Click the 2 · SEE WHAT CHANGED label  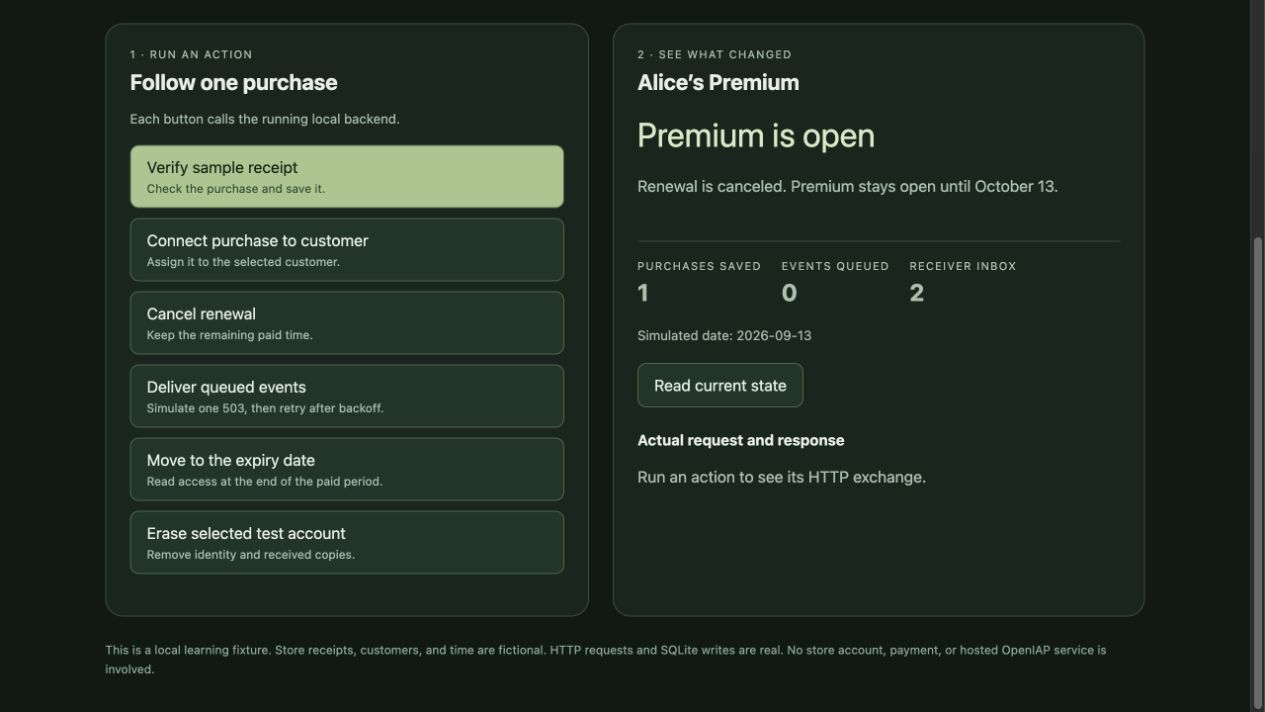coord(714,55)
